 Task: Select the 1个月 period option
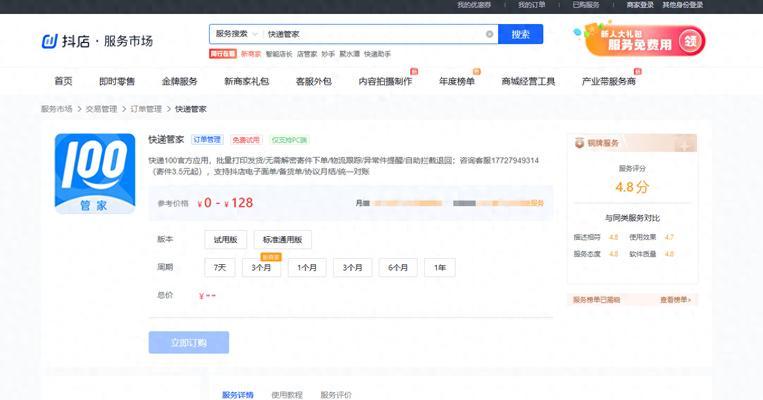click(307, 268)
